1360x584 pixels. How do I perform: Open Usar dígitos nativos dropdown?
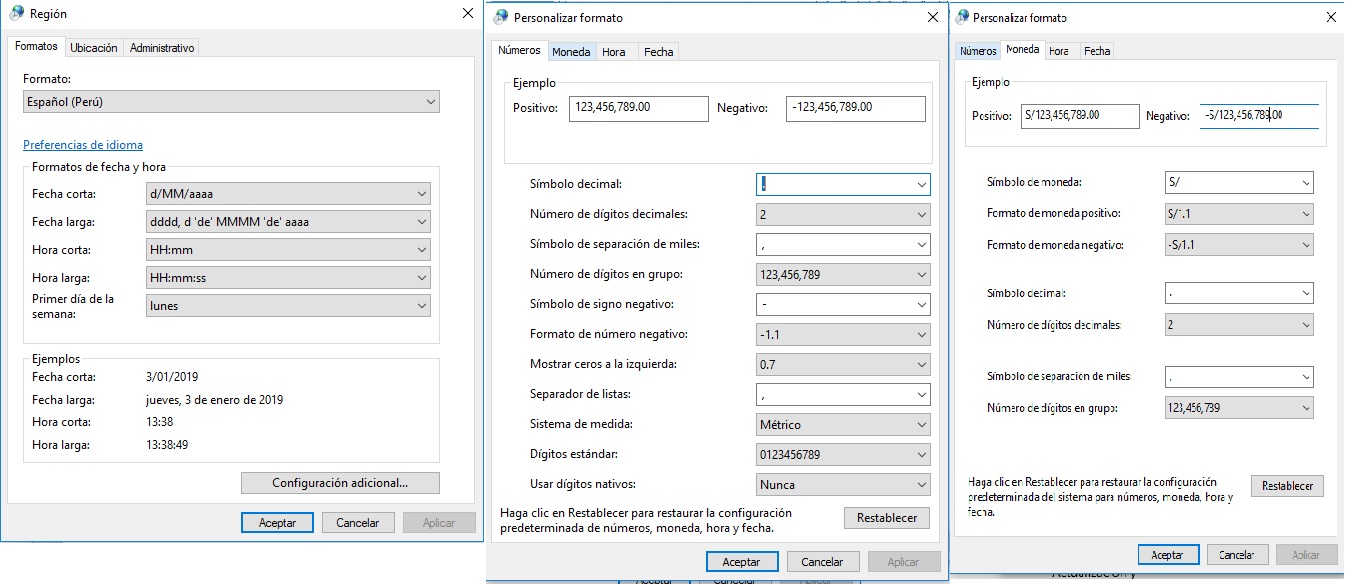click(x=843, y=484)
